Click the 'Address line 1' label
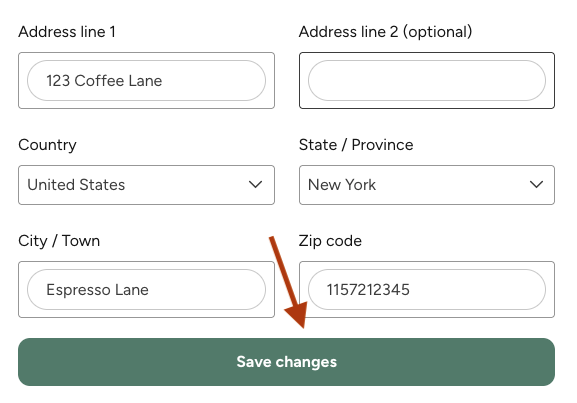Screen dimensions: 577x403 [67, 32]
